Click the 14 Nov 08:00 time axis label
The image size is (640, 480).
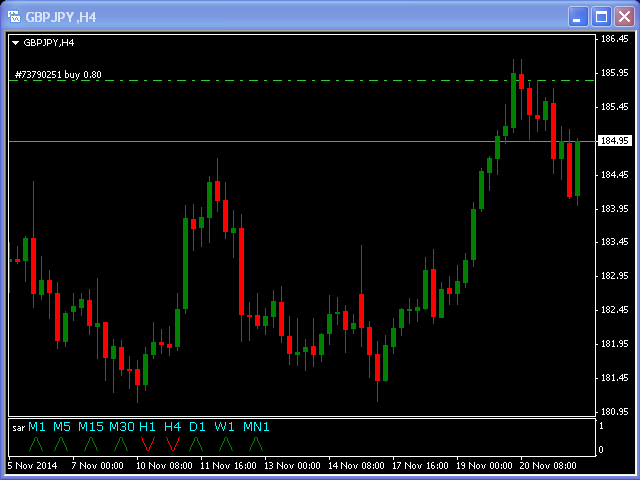coord(356,466)
